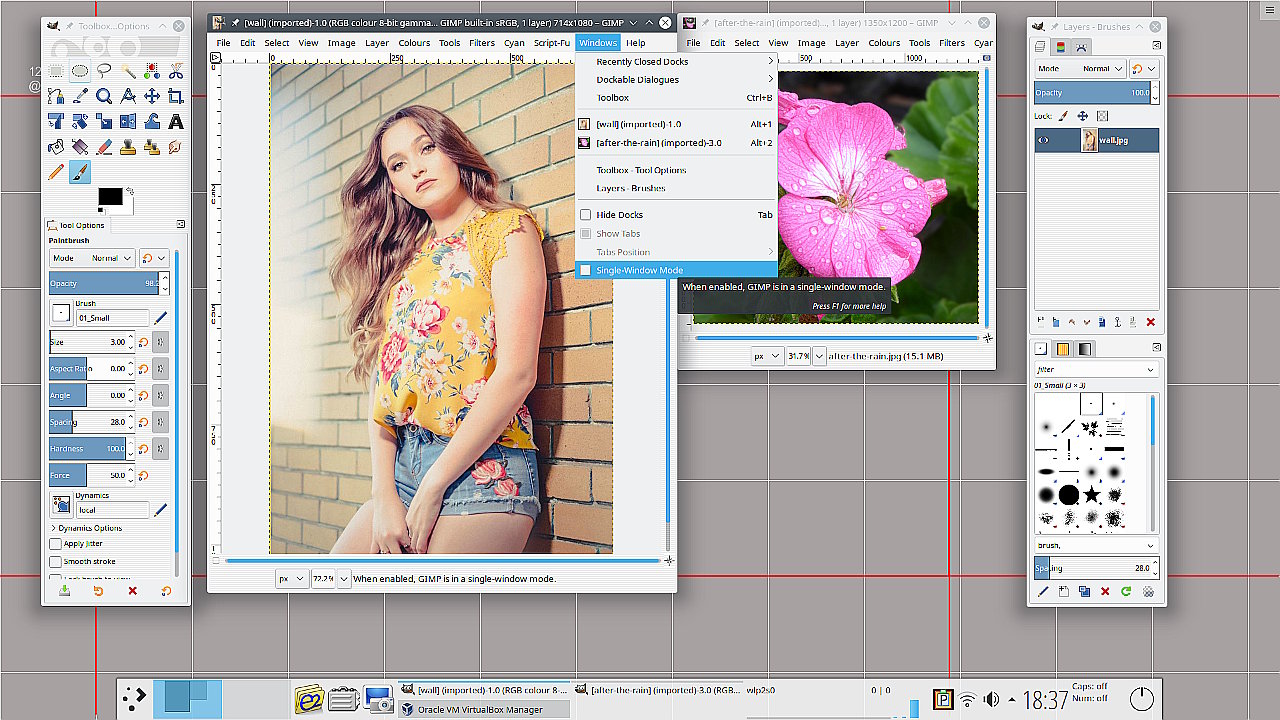
Task: Toggle lock position icon in Layers
Action: [x=1083, y=116]
